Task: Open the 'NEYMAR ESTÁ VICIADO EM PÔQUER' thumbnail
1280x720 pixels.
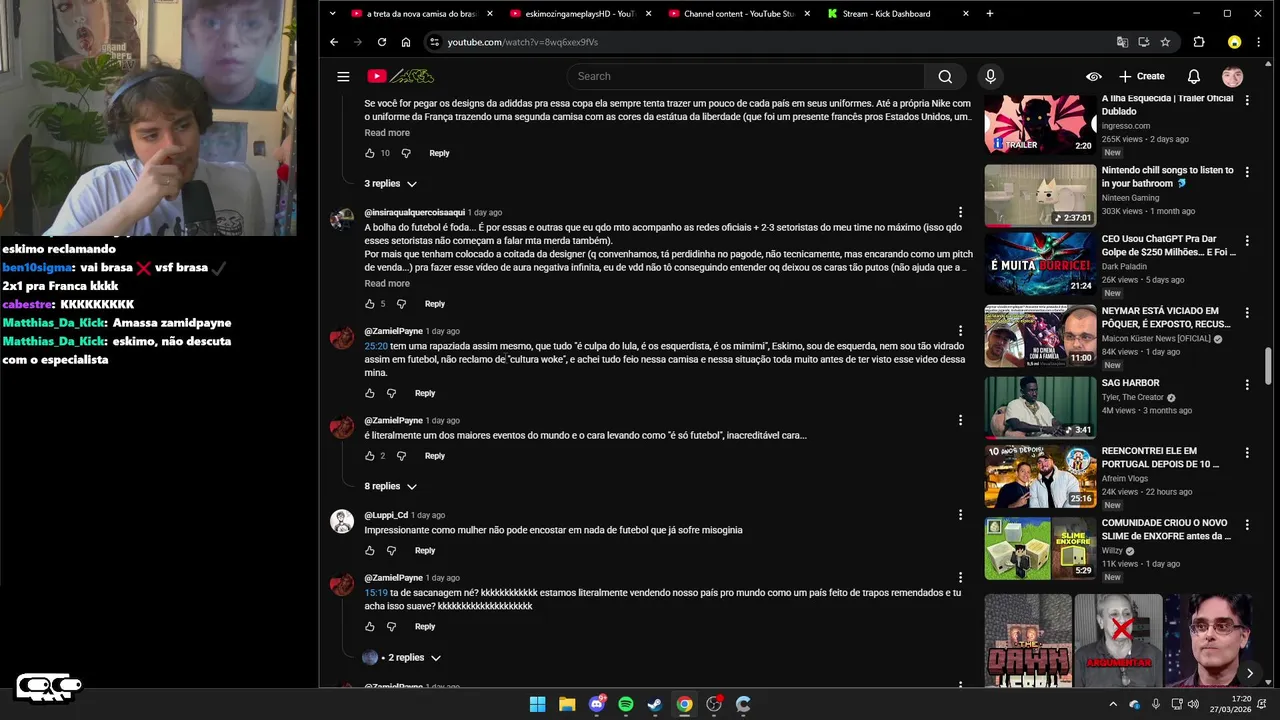Action: click(1040, 336)
